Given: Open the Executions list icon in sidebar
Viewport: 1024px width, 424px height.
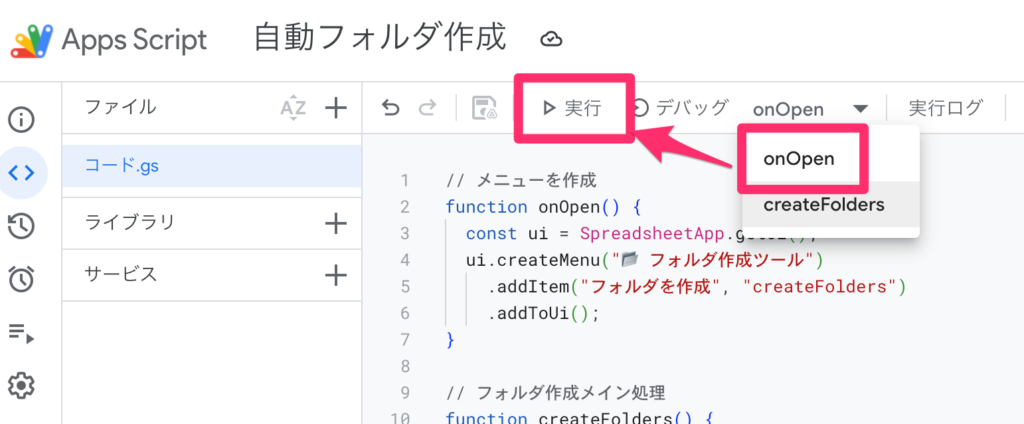Looking at the screenshot, I should tap(22, 333).
